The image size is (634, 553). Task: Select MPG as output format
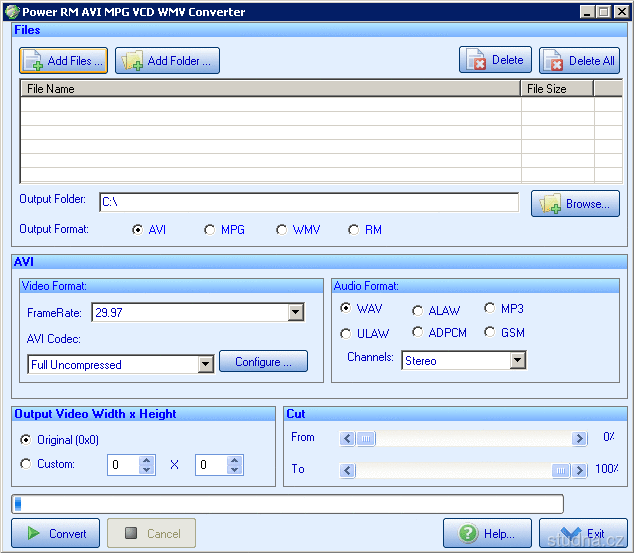click(210, 230)
